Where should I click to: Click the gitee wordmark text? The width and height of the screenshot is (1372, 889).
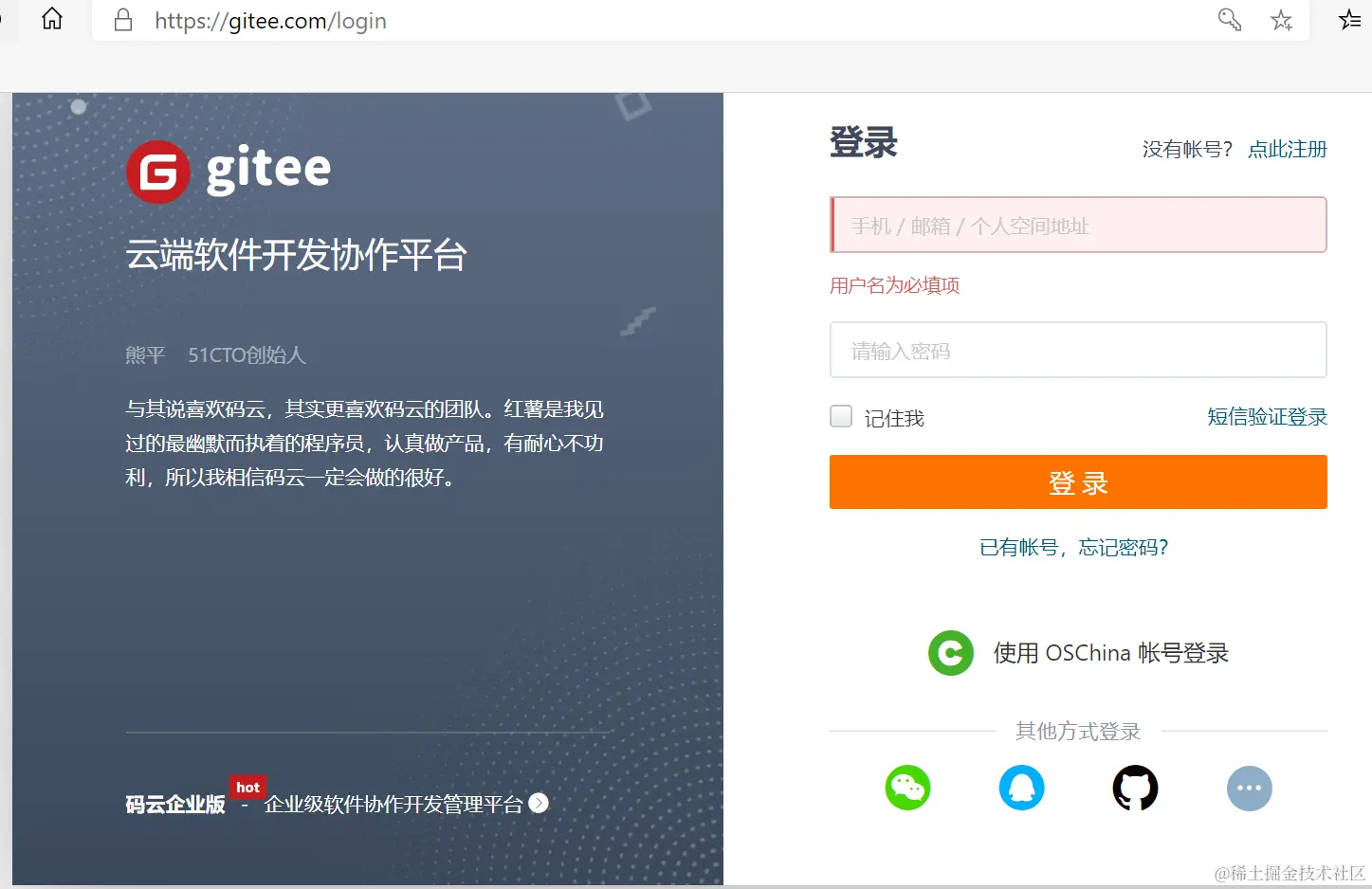(x=268, y=171)
